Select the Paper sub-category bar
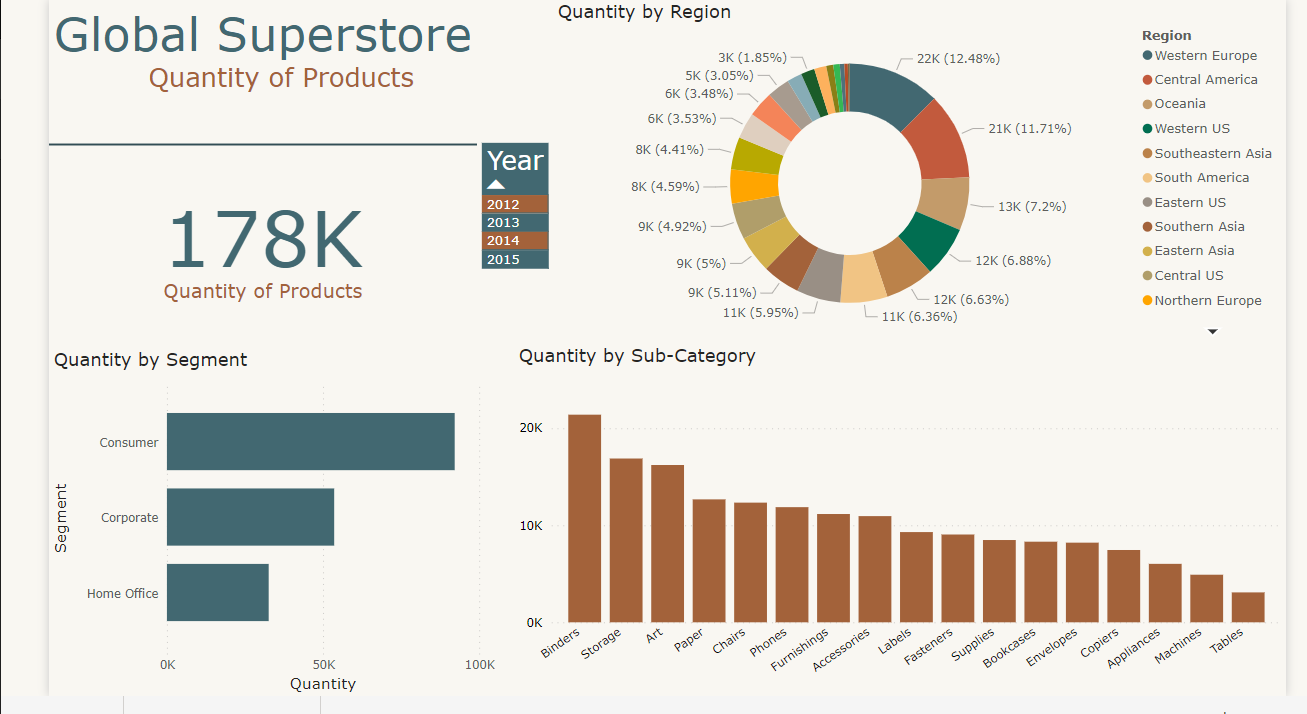Screen dimensions: 1307x714 (709, 560)
